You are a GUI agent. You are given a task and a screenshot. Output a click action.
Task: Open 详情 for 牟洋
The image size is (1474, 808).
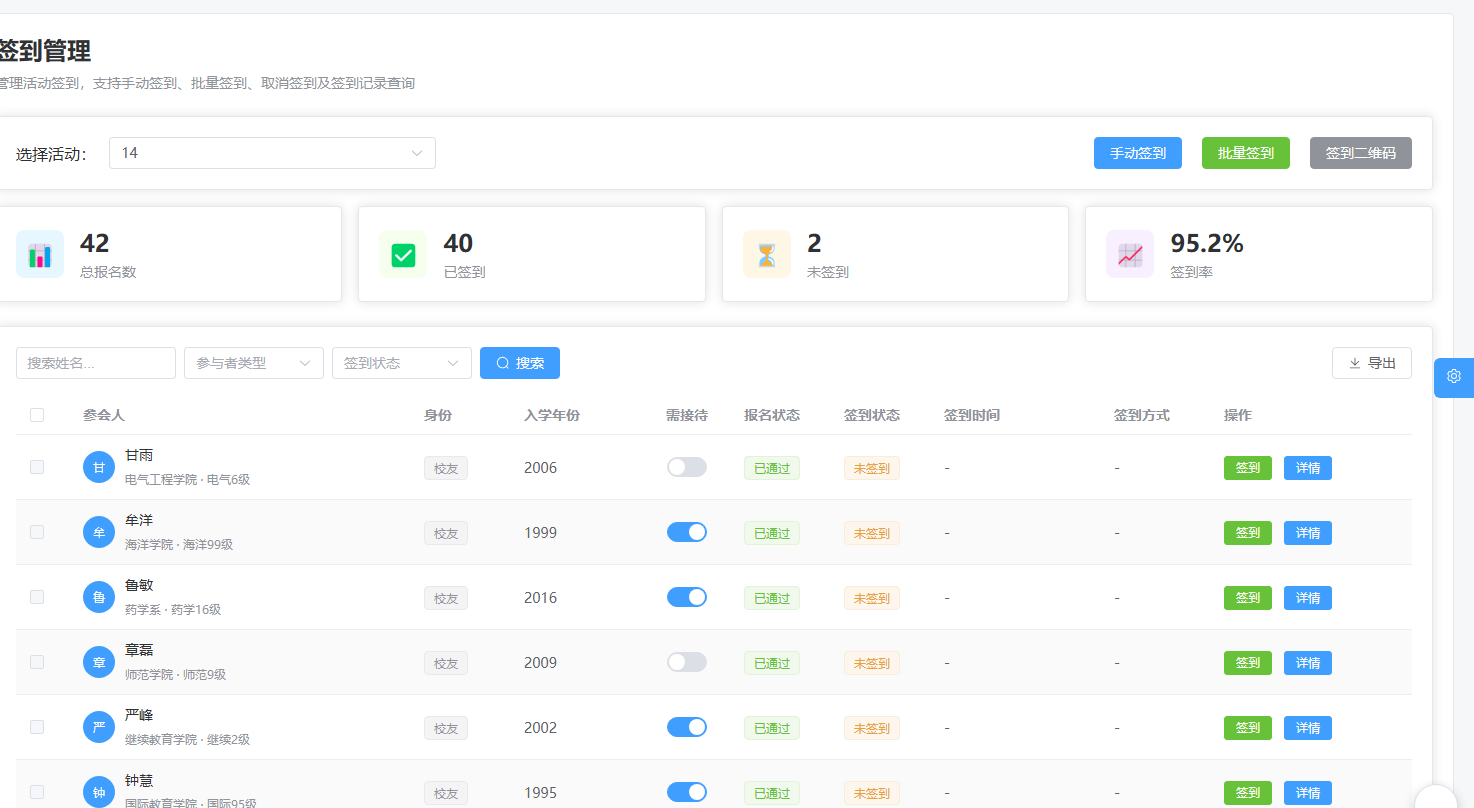click(x=1308, y=533)
